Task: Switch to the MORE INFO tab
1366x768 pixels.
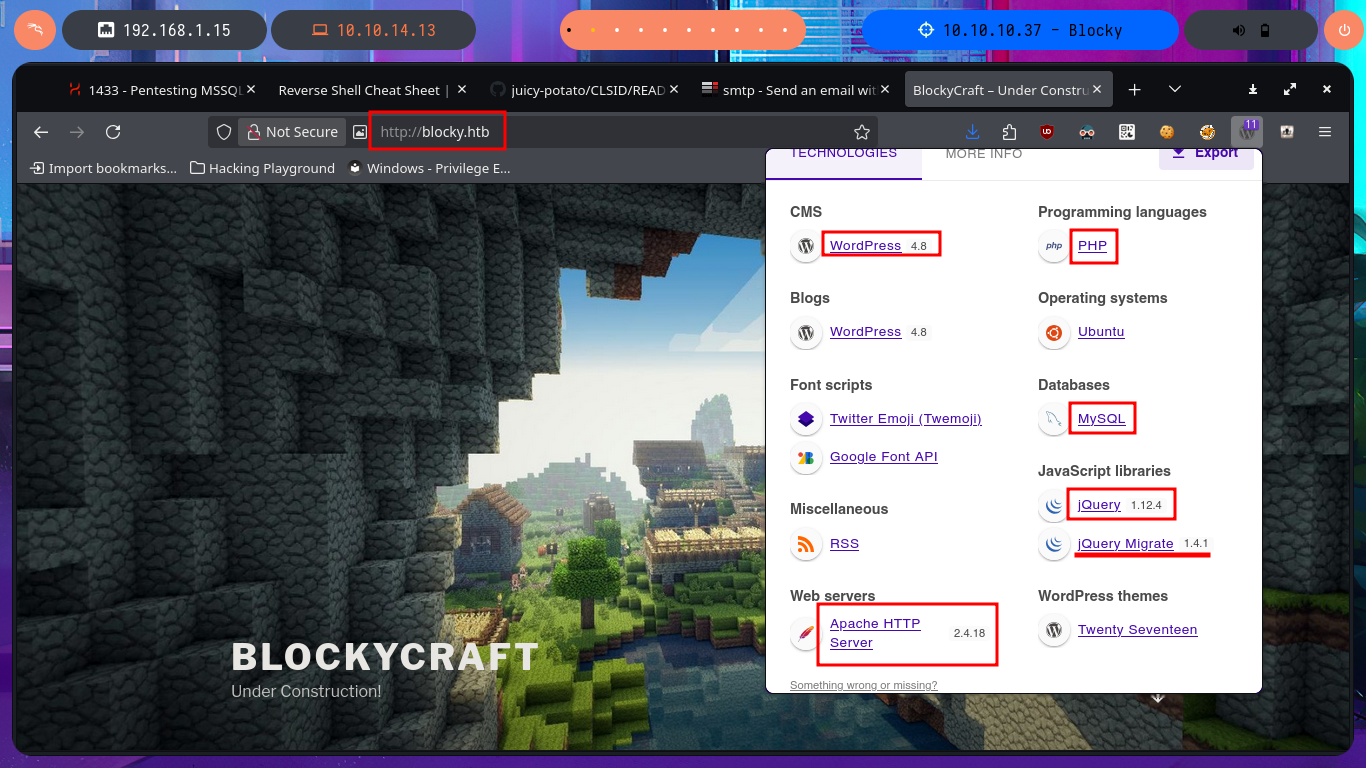Action: 983,154
